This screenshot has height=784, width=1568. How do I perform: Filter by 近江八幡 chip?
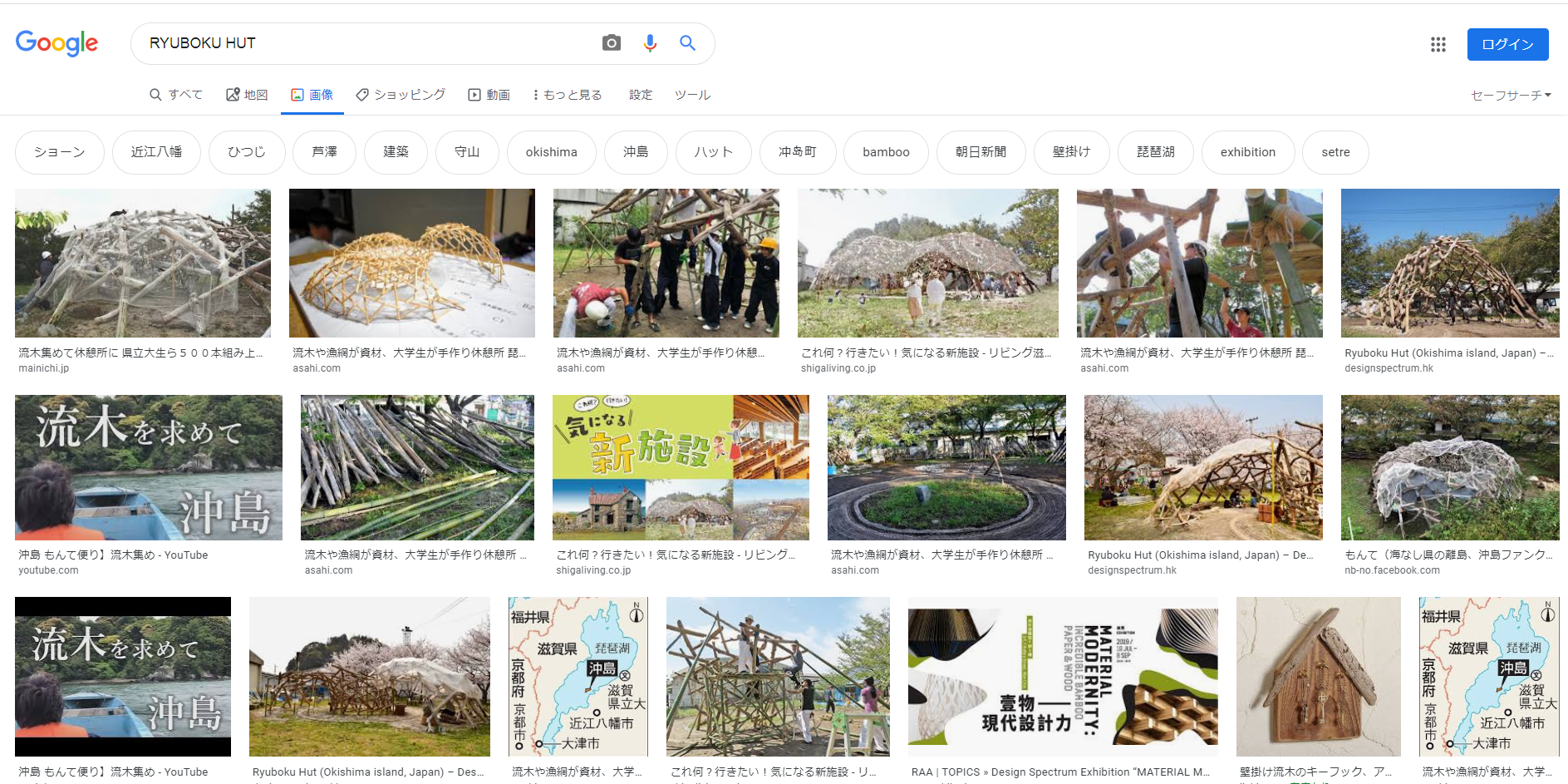coord(156,152)
